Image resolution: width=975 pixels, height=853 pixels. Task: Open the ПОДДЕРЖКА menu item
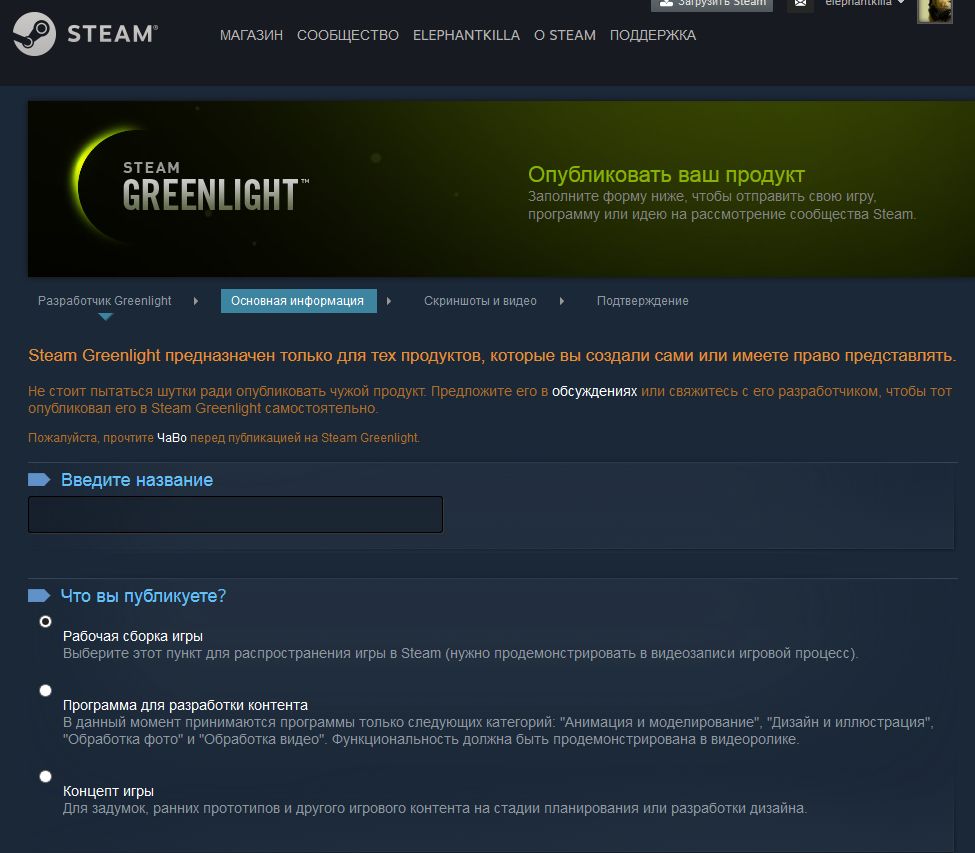652,35
